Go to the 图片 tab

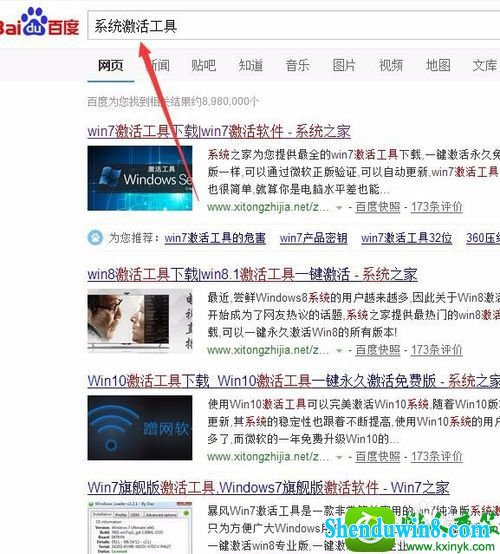[x=344, y=66]
